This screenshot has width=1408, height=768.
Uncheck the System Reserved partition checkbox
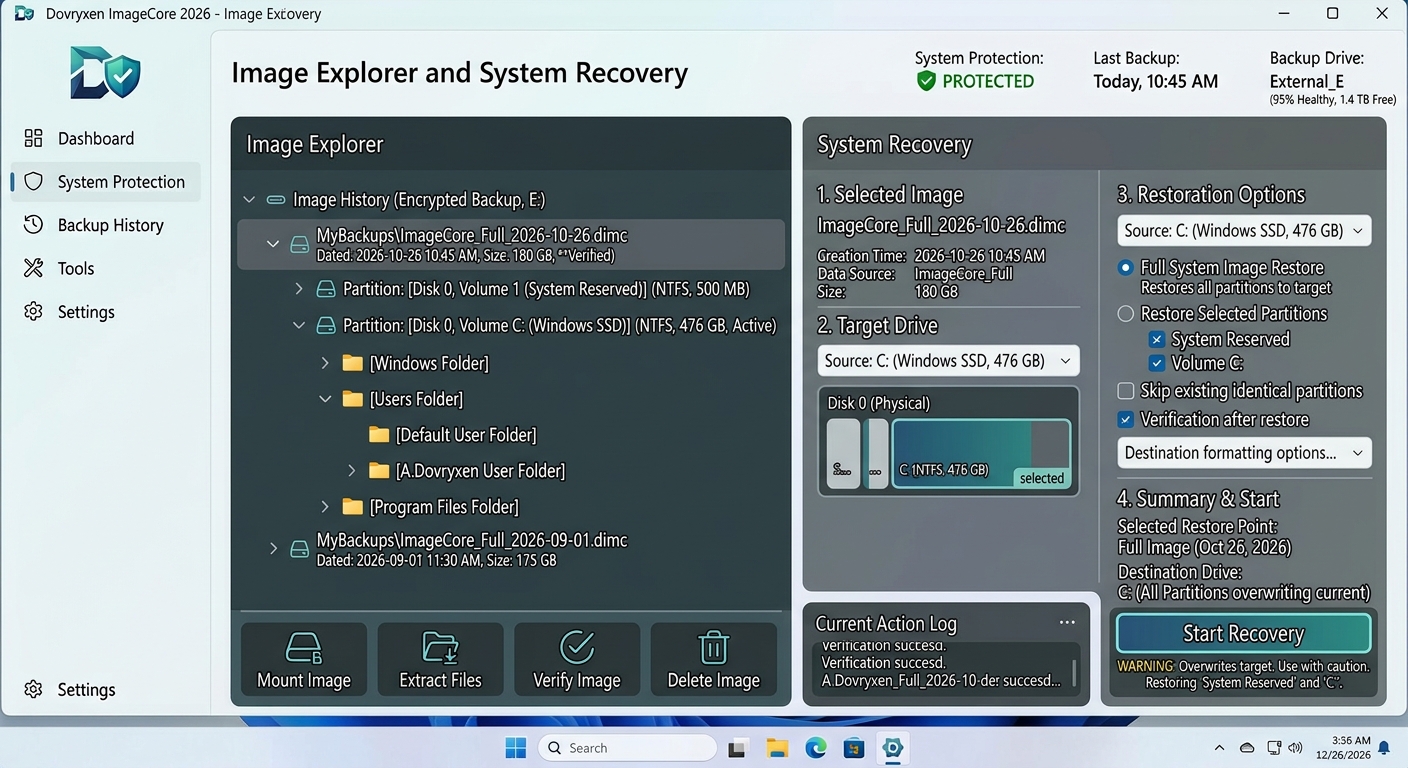coord(1156,340)
